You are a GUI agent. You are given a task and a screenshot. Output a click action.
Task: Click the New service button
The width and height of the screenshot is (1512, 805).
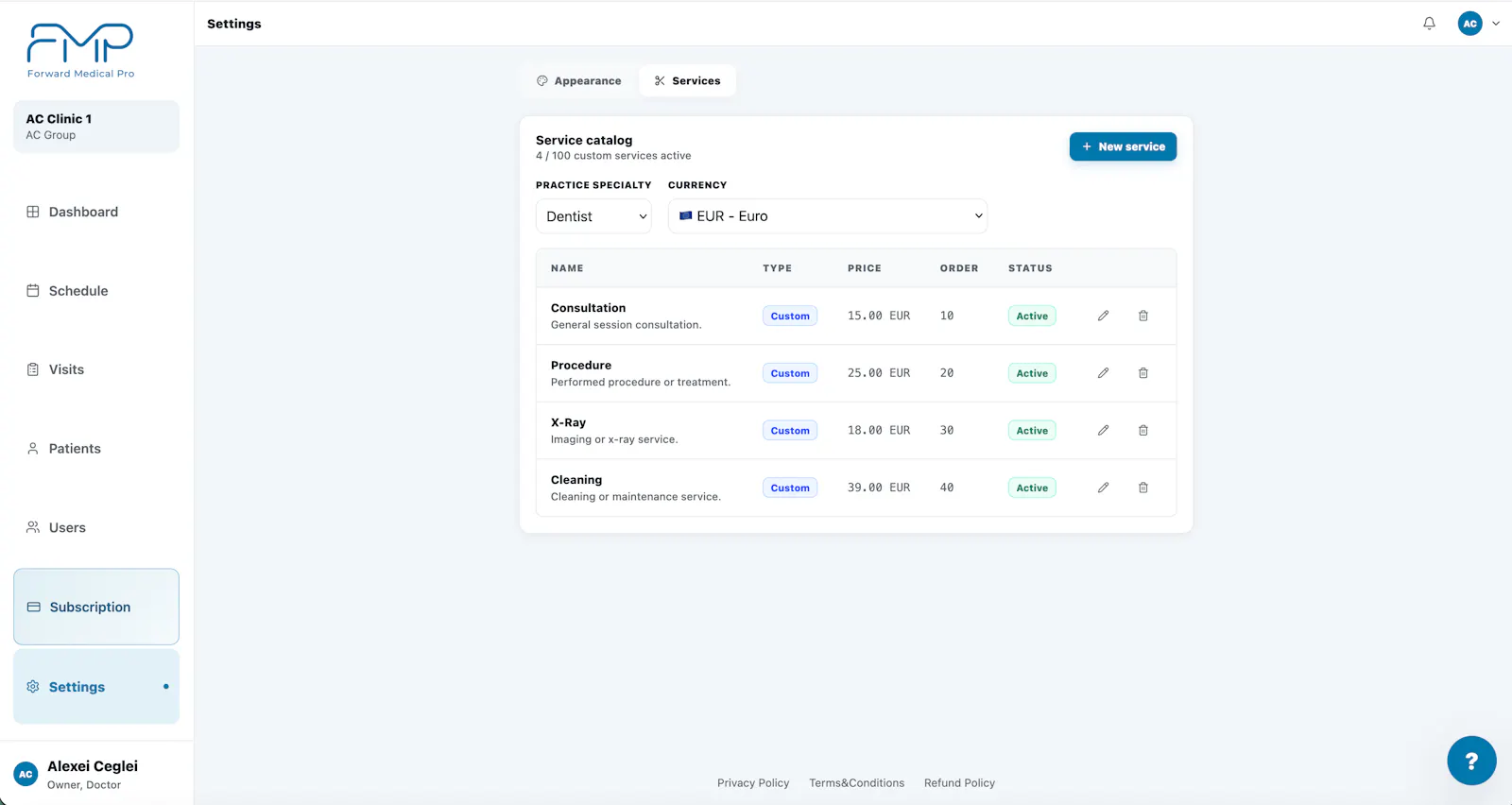(x=1123, y=146)
